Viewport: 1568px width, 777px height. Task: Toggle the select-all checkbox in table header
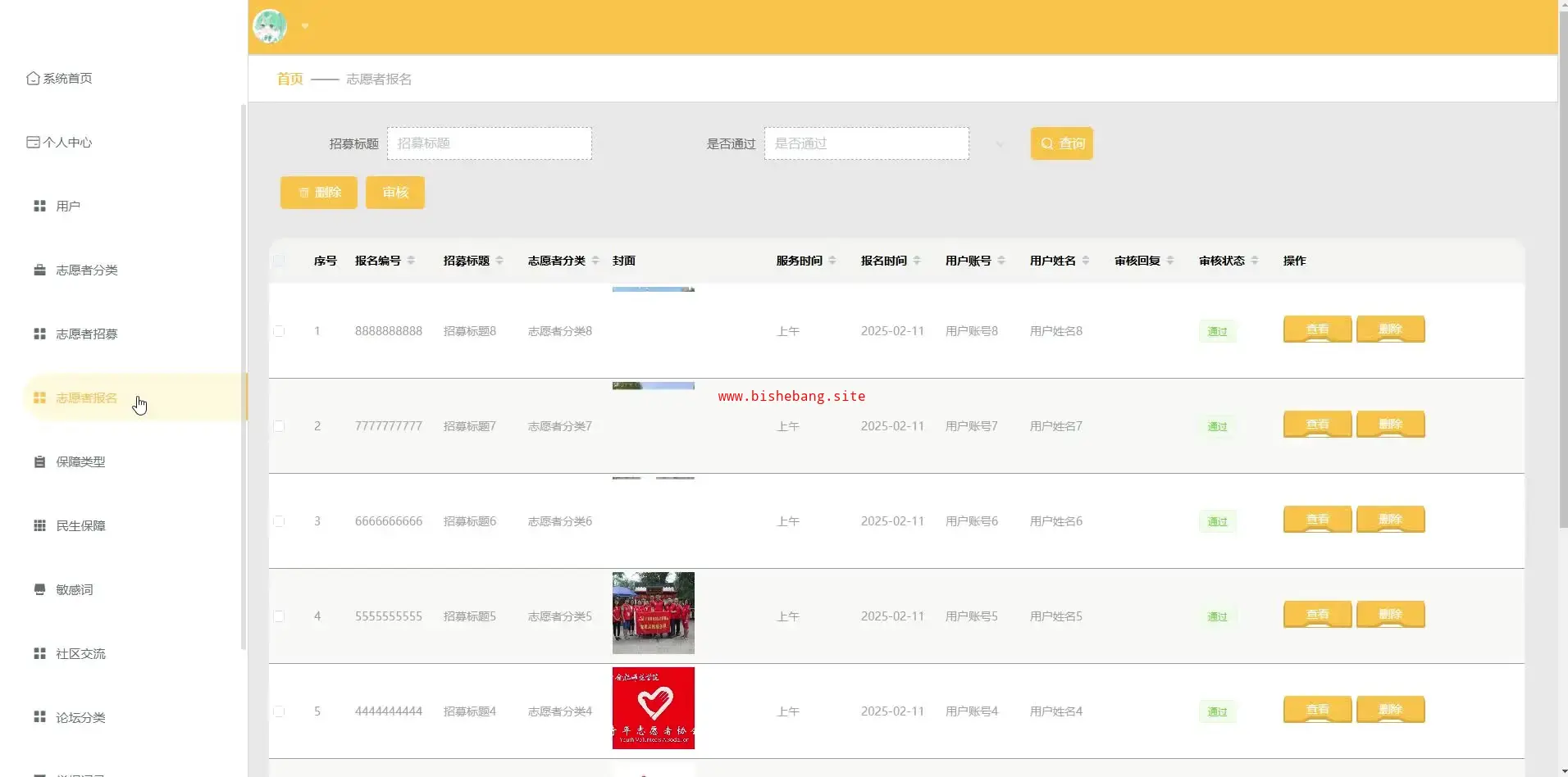click(279, 261)
